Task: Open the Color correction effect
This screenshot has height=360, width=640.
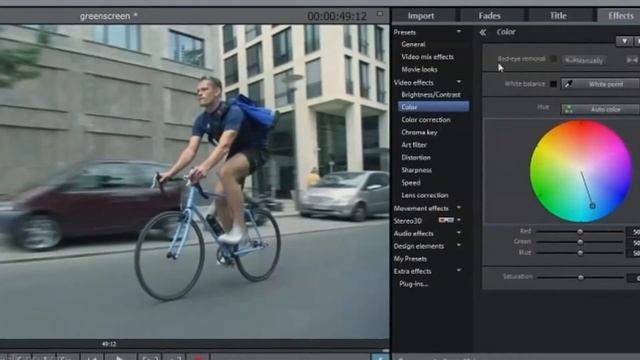Action: [x=426, y=120]
